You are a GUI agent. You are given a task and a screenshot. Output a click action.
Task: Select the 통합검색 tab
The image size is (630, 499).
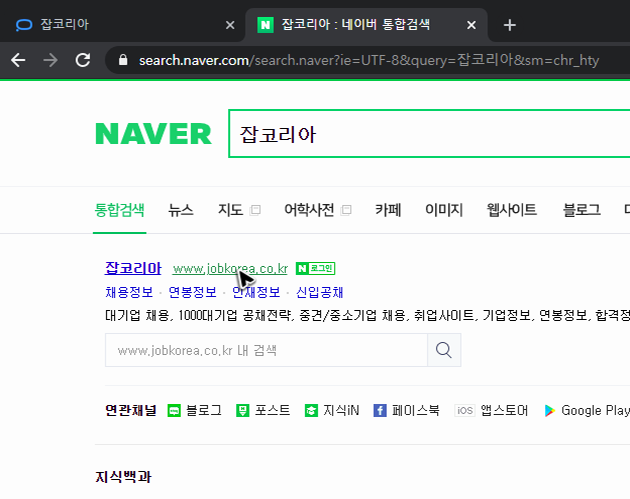[119, 210]
